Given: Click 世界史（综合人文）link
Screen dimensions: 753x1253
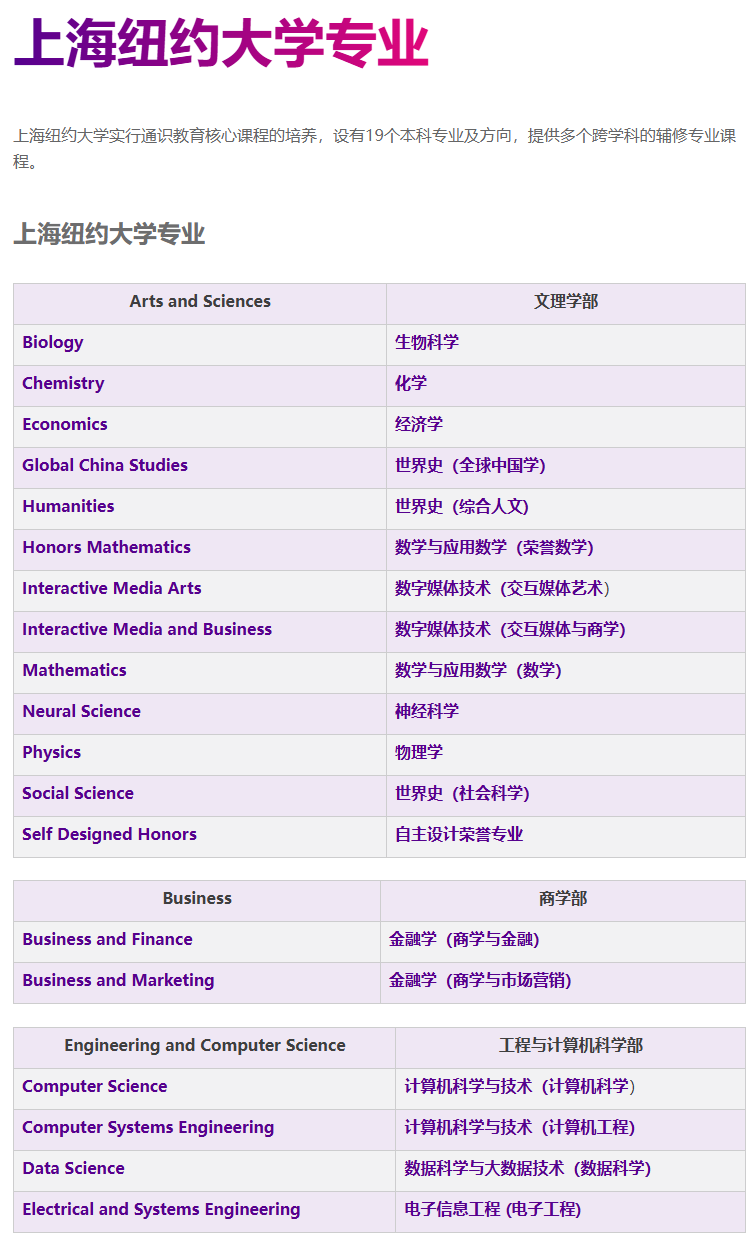Looking at the screenshot, I should (x=462, y=506).
